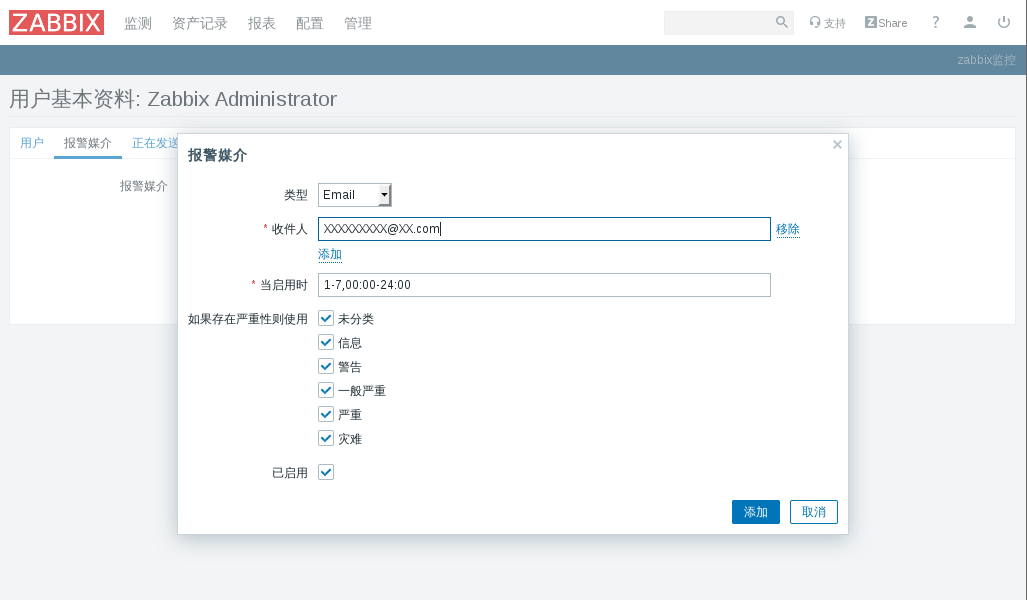1027x600 pixels.
Task: Open the 支持 support link
Action: point(827,23)
